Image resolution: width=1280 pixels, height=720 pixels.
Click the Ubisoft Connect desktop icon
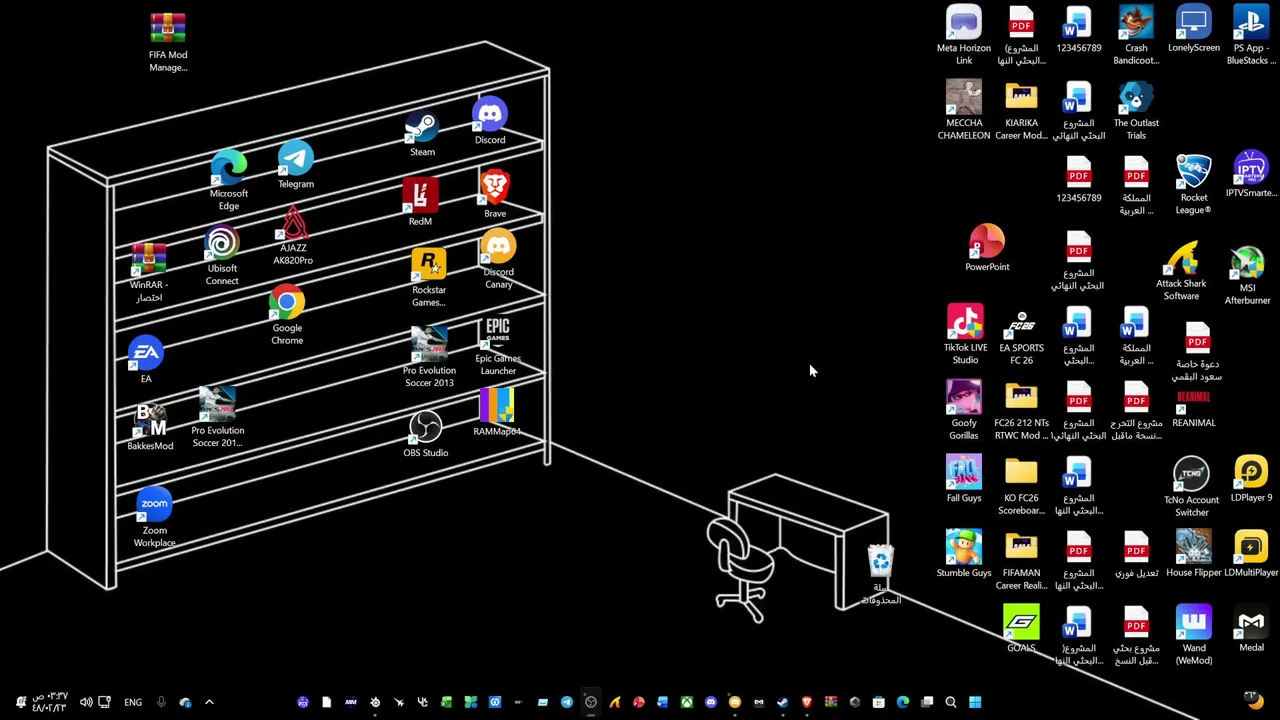[x=222, y=256]
